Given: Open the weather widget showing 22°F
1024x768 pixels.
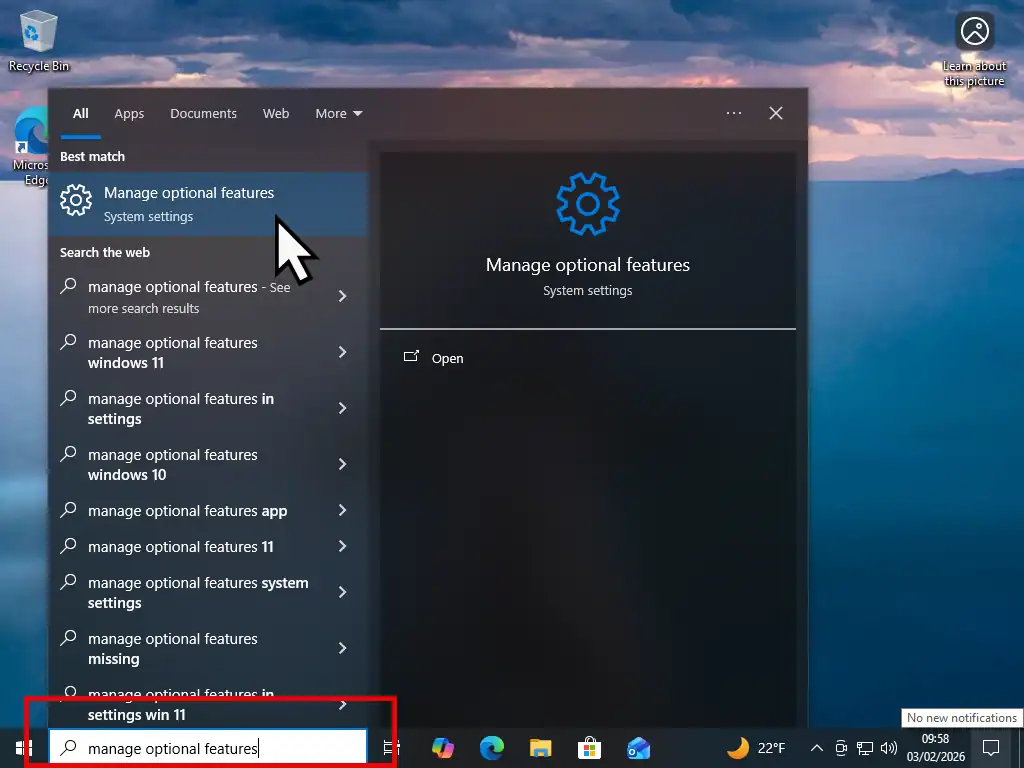Looking at the screenshot, I should [x=748, y=748].
